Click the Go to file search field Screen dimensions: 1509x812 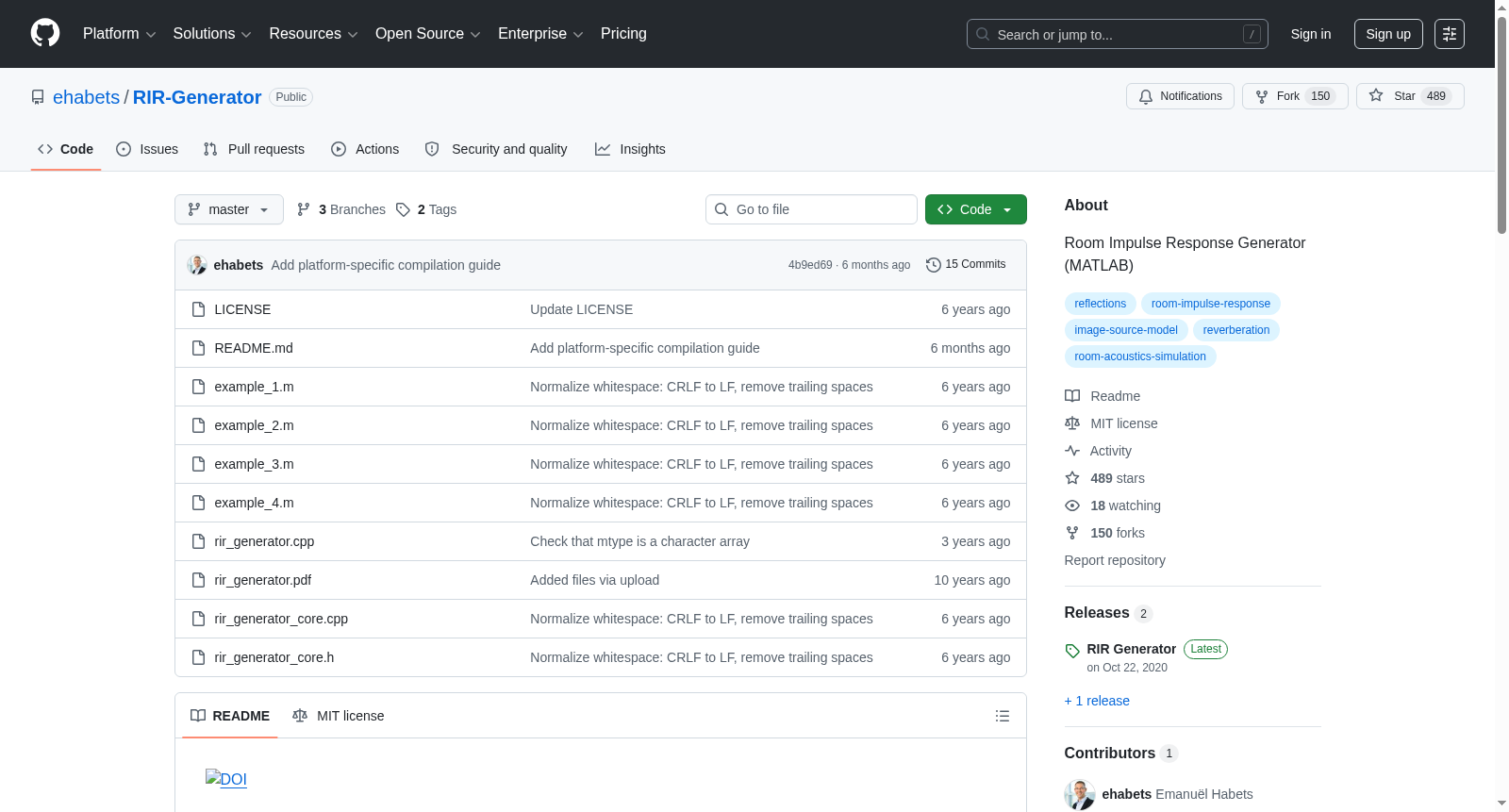(x=811, y=209)
